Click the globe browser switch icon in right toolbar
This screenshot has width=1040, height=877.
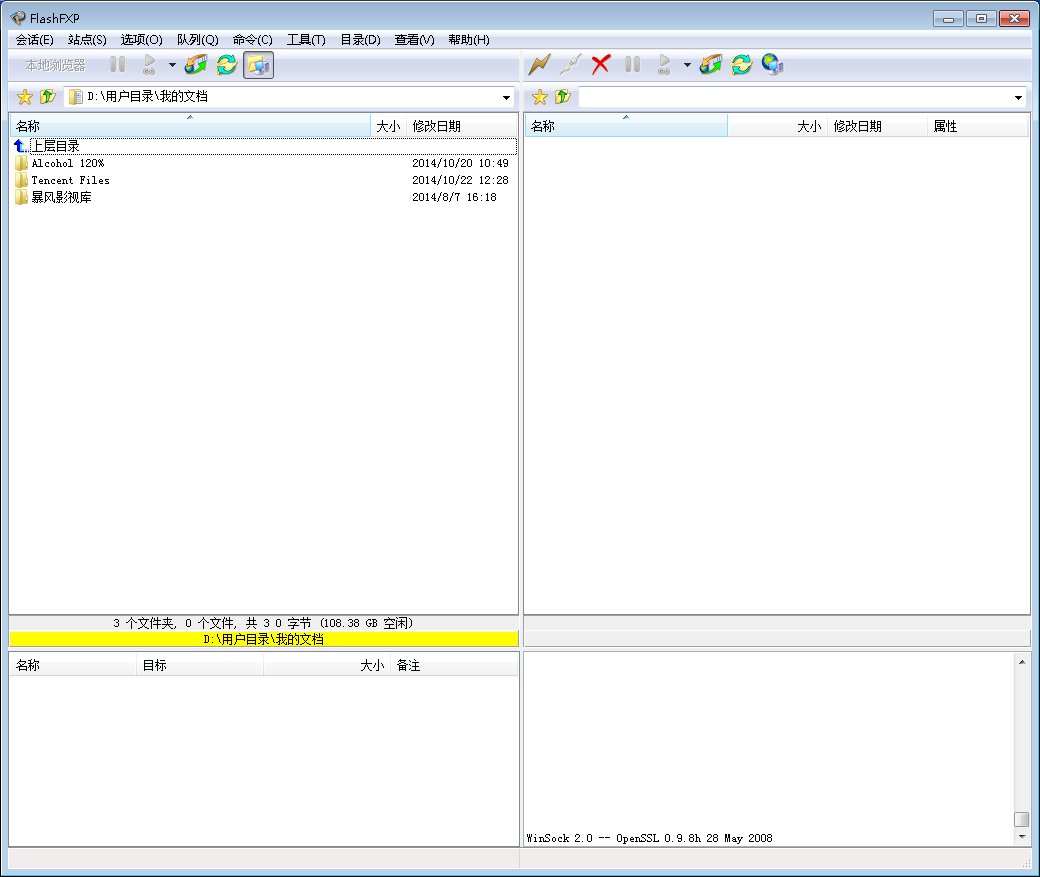pos(773,64)
